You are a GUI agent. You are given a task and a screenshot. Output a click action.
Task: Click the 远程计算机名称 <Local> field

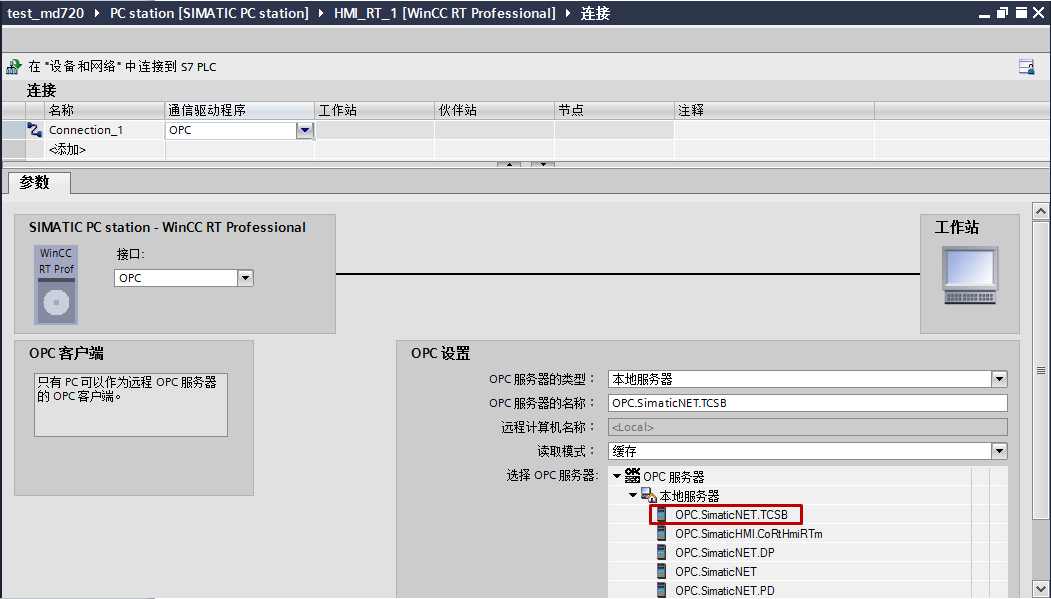[808, 427]
